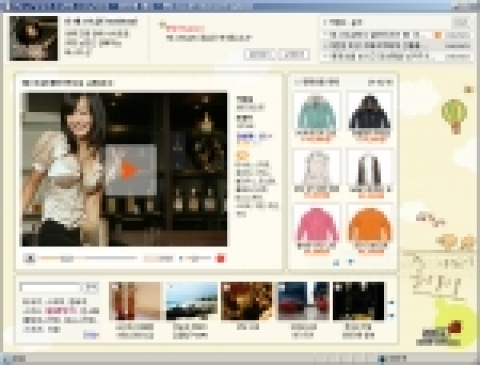Open the boots and legs video thumbnail
The height and width of the screenshot is (365, 480).
[135, 301]
